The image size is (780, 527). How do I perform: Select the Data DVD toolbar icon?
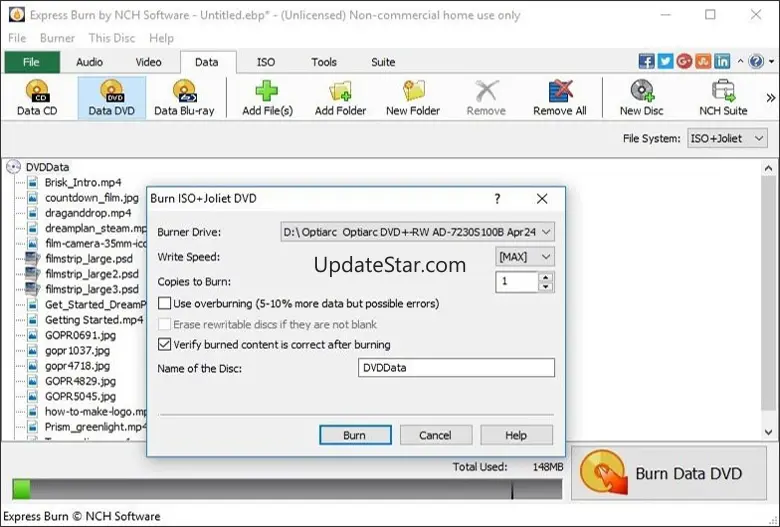111,97
